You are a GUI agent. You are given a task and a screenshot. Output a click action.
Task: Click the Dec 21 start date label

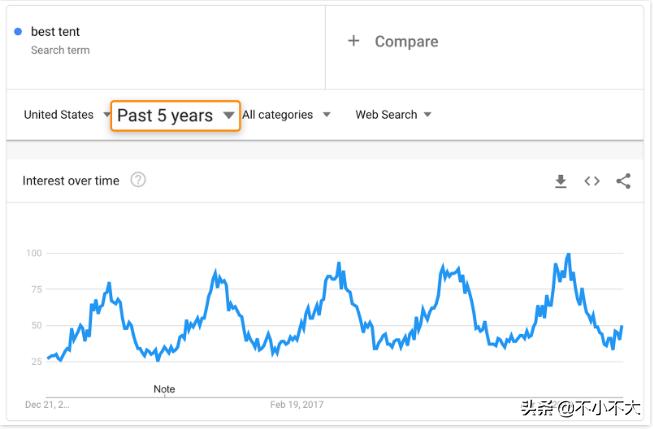click(46, 405)
